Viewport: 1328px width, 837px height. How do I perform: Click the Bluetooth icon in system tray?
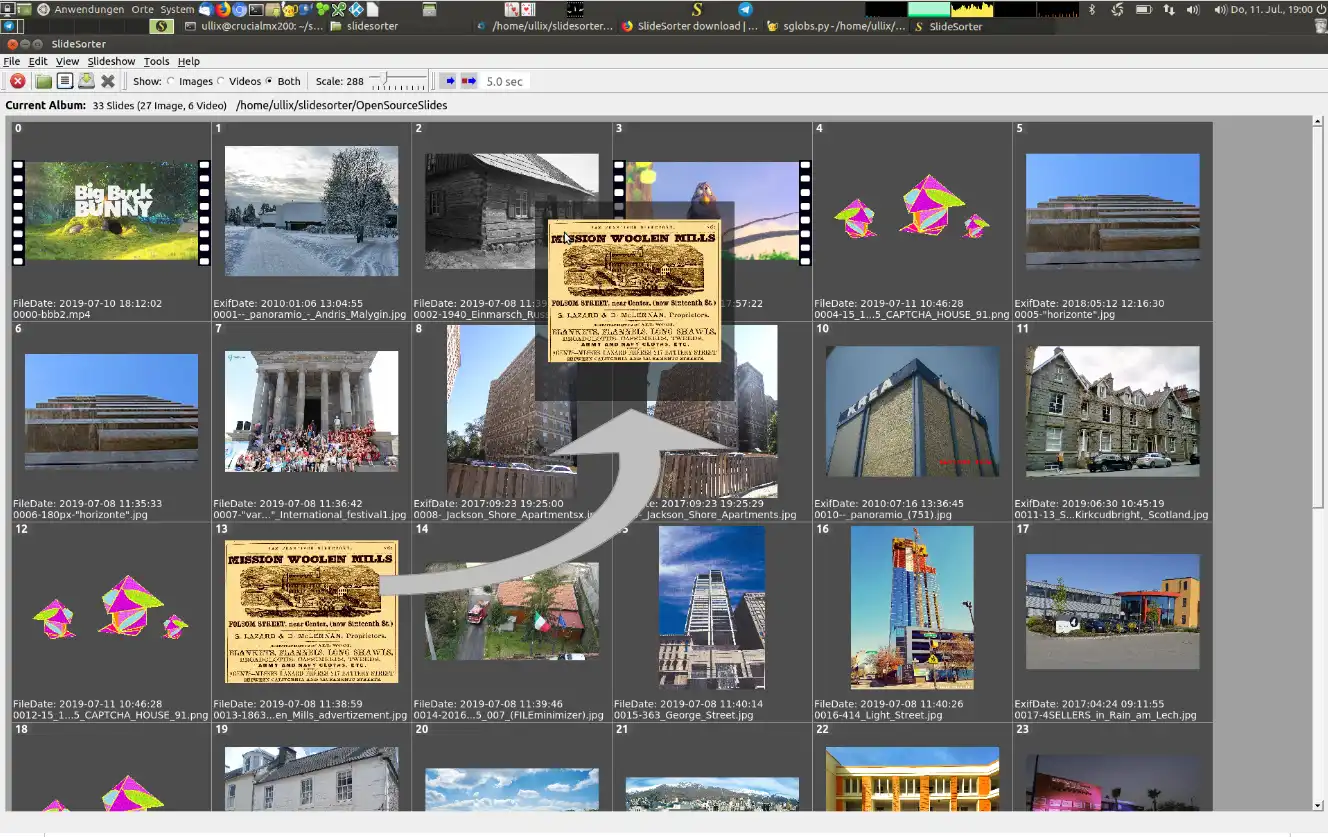(1092, 9)
